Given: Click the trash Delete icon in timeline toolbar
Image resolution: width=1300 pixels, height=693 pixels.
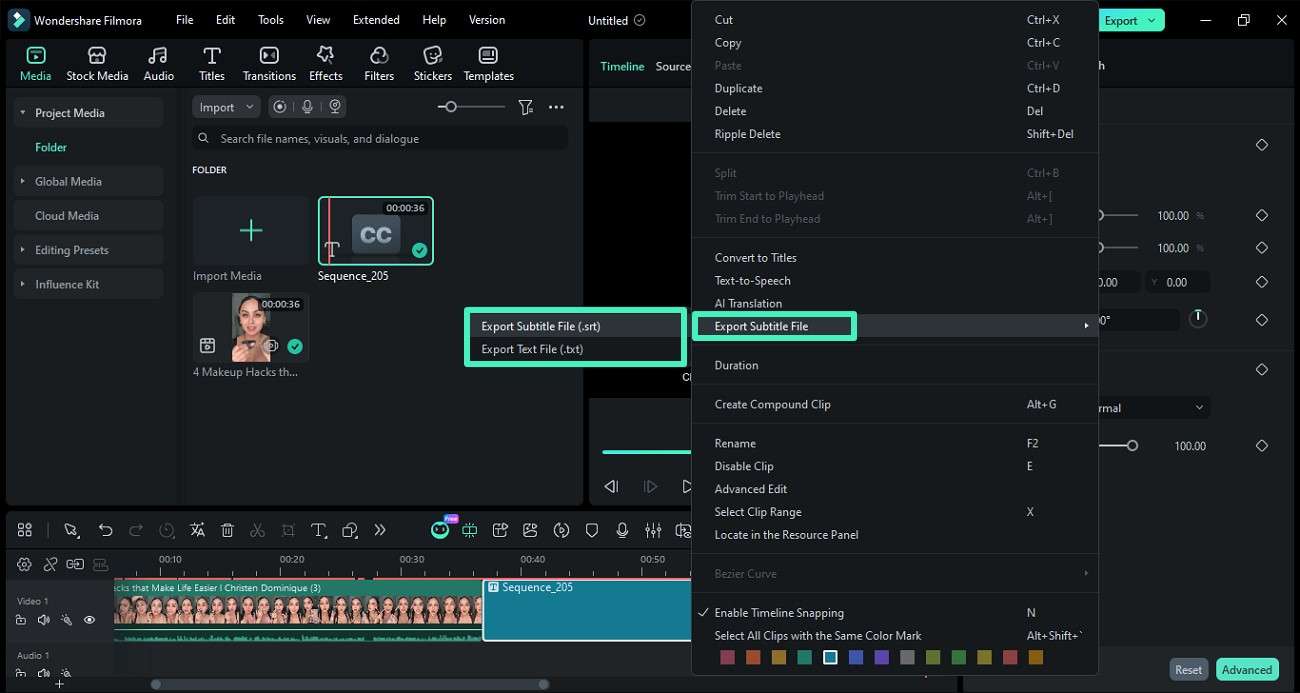Looking at the screenshot, I should (x=227, y=530).
